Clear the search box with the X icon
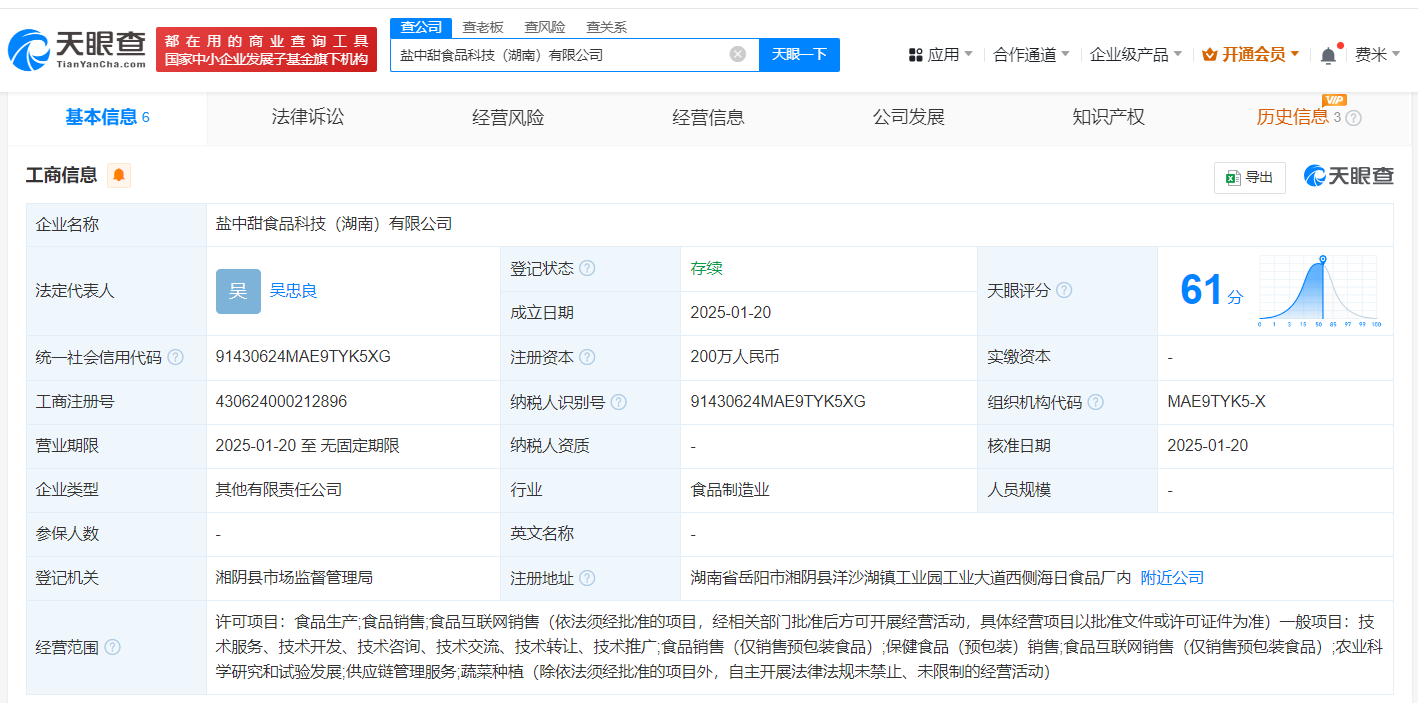Screen dimensions: 1418x703 737,54
